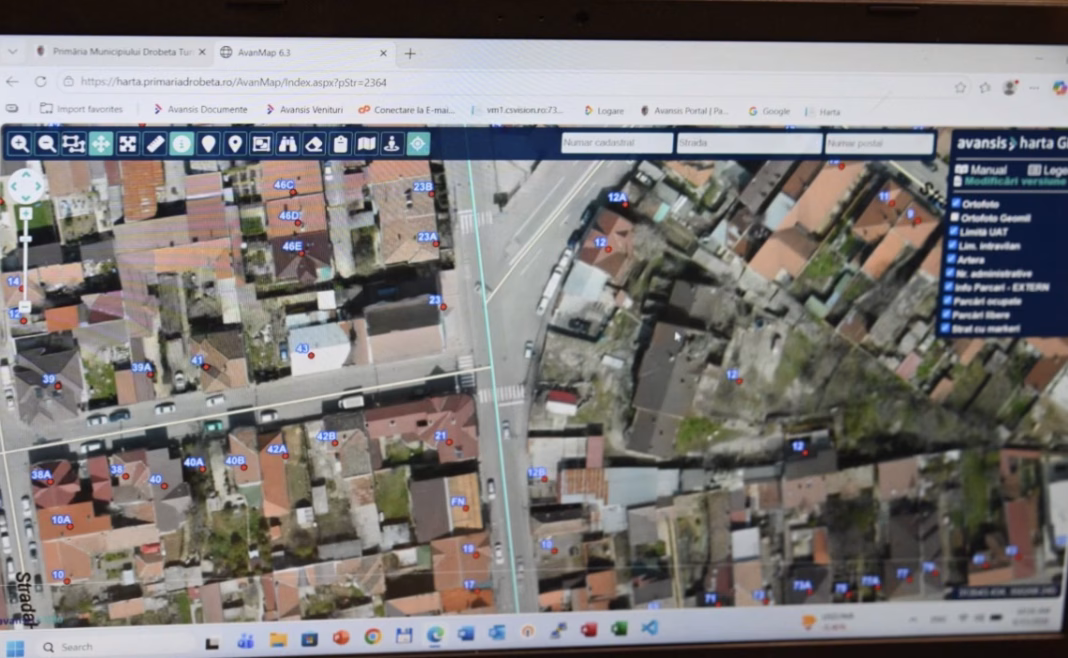
Task: Click the Strada search field
Action: pos(749,143)
